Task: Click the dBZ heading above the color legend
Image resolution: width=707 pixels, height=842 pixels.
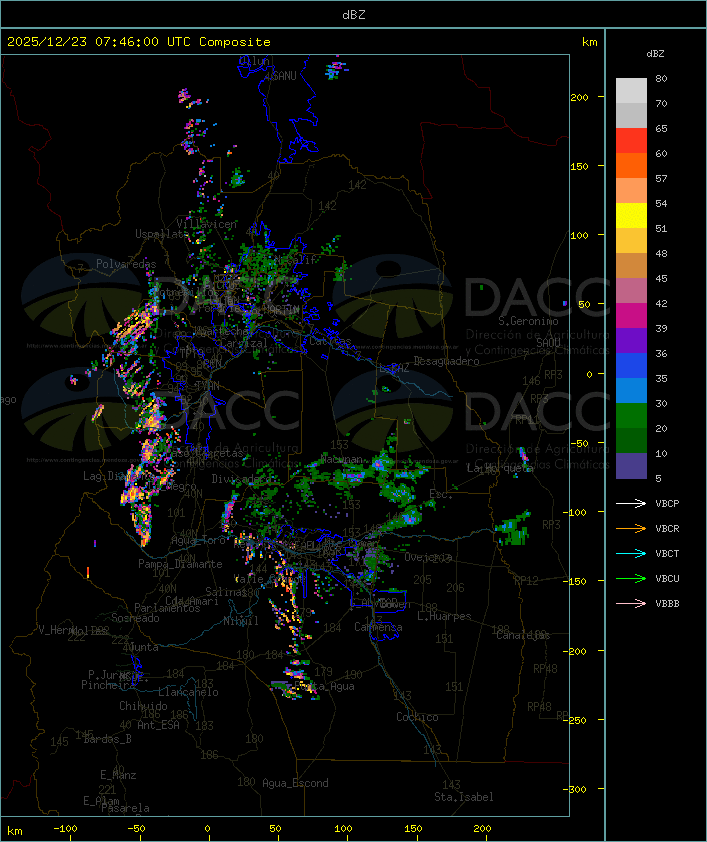Action: 655,54
